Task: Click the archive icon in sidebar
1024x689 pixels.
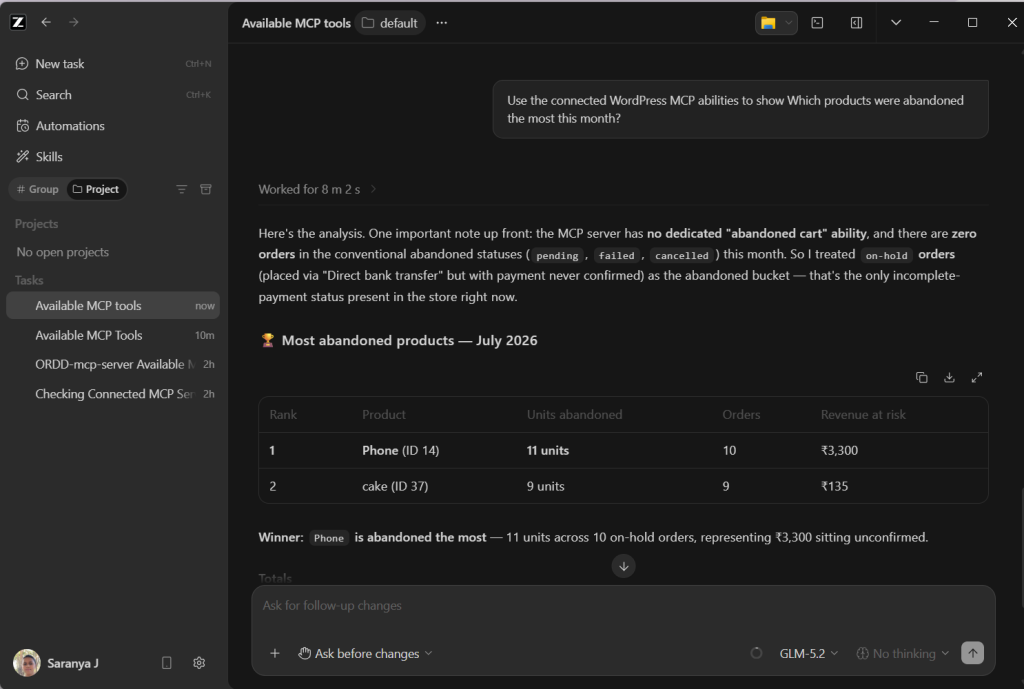Action: (206, 189)
